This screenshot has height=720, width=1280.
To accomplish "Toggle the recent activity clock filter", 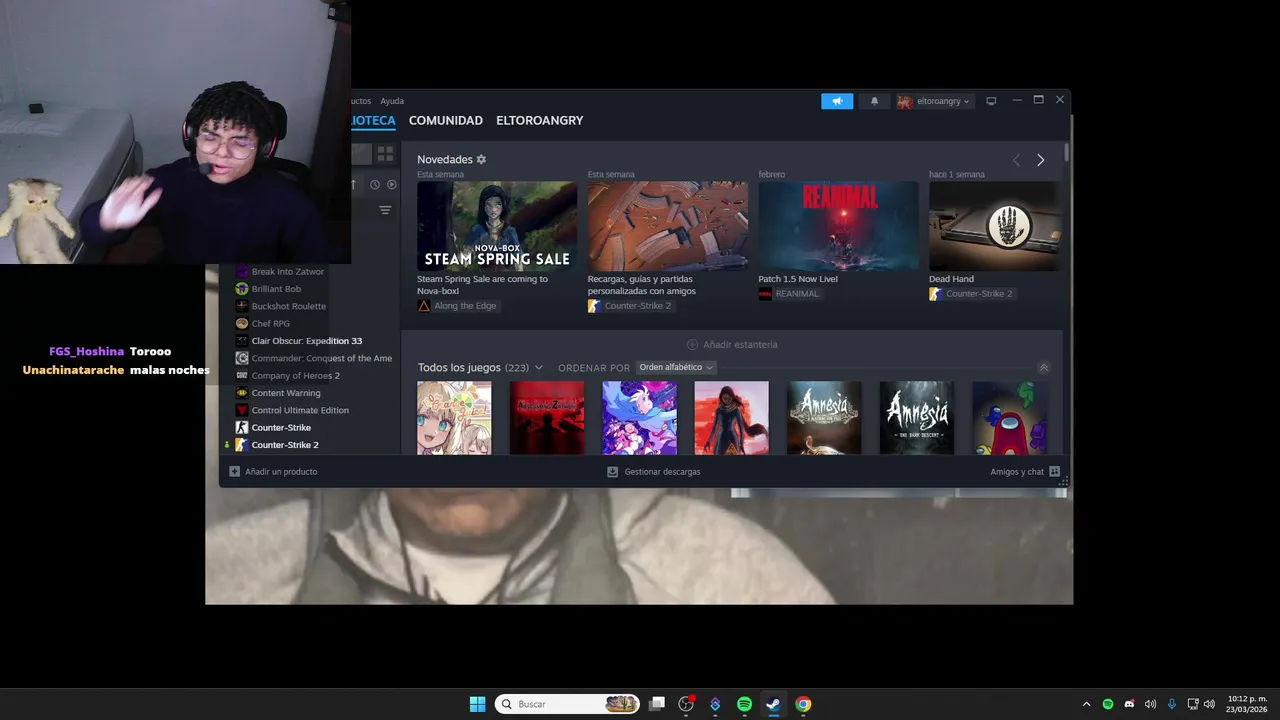I will tap(375, 184).
